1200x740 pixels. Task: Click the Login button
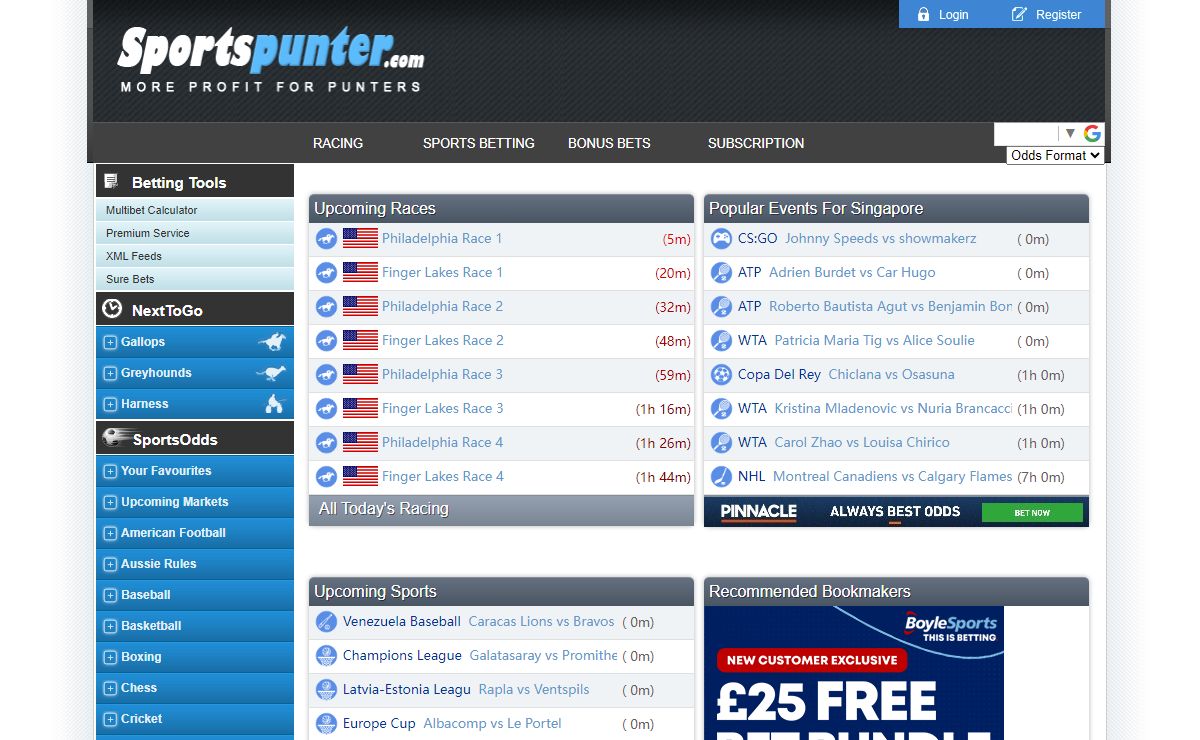pos(943,14)
